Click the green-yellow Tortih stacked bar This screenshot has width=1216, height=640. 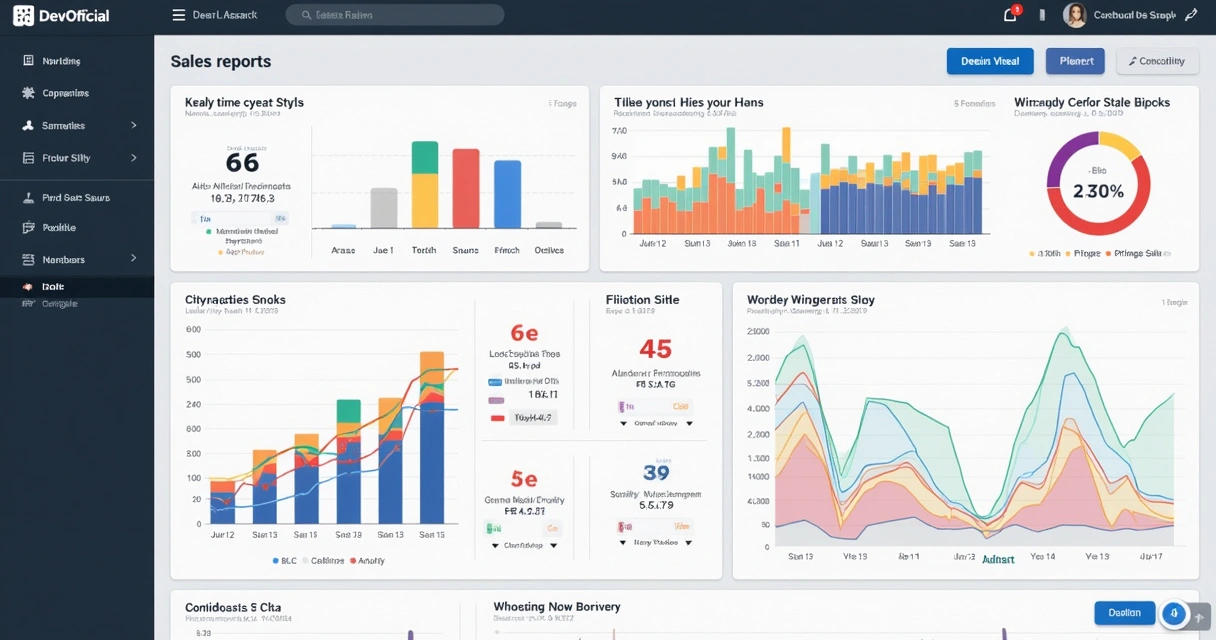click(x=425, y=185)
